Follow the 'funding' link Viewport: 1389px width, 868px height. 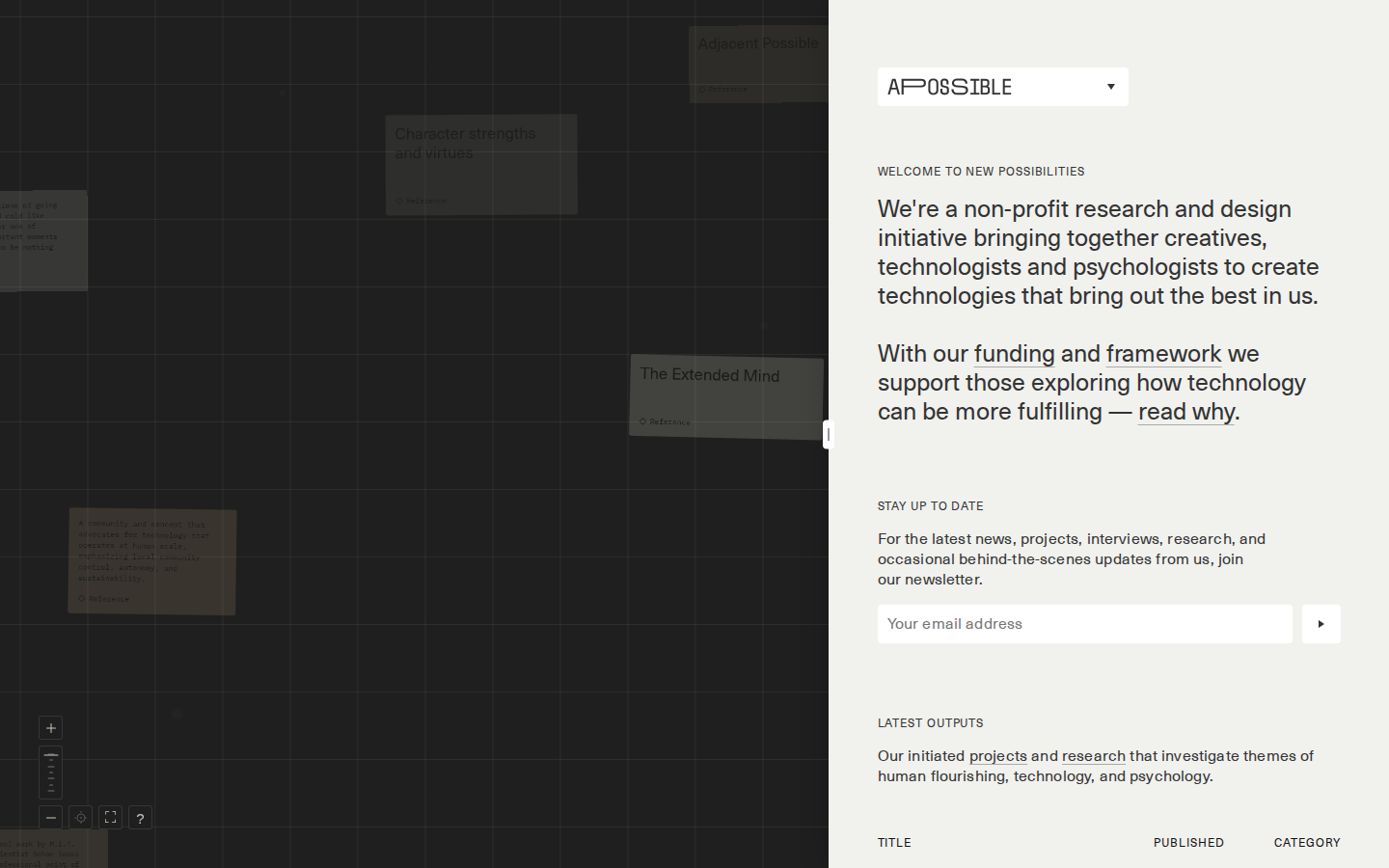pyautogui.click(x=1014, y=354)
